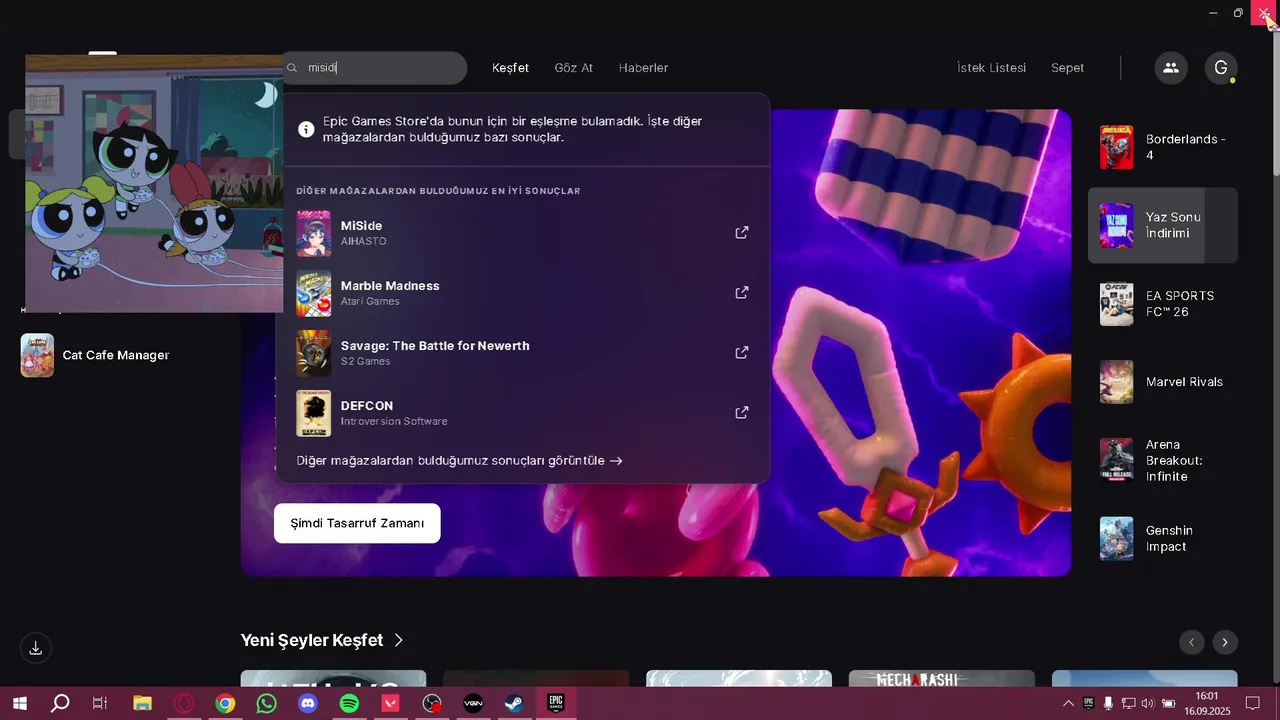The image size is (1280, 720).
Task: Click the Borderlands 4 thumbnail image
Action: click(1117, 147)
